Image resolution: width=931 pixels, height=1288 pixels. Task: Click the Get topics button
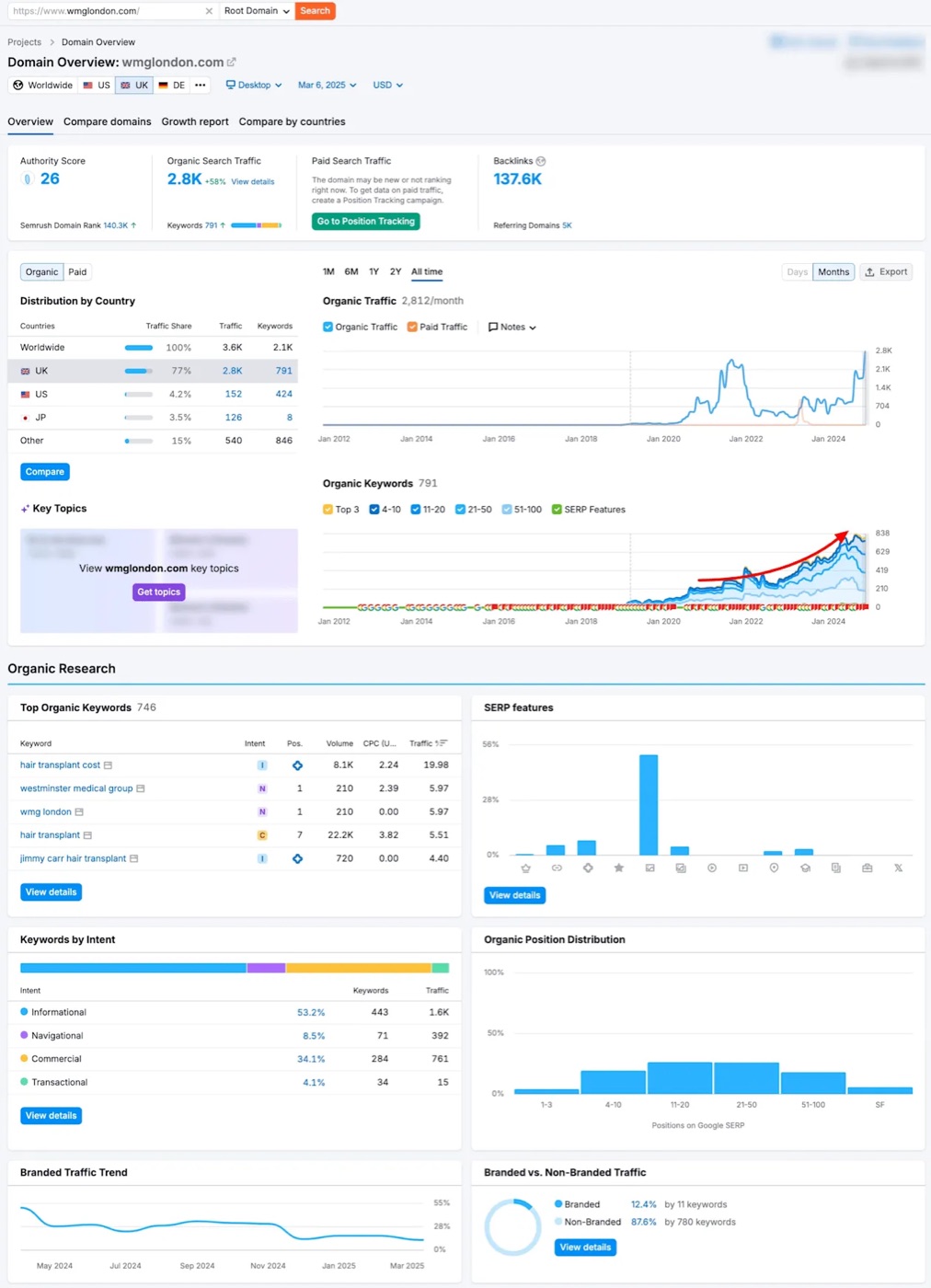[159, 592]
